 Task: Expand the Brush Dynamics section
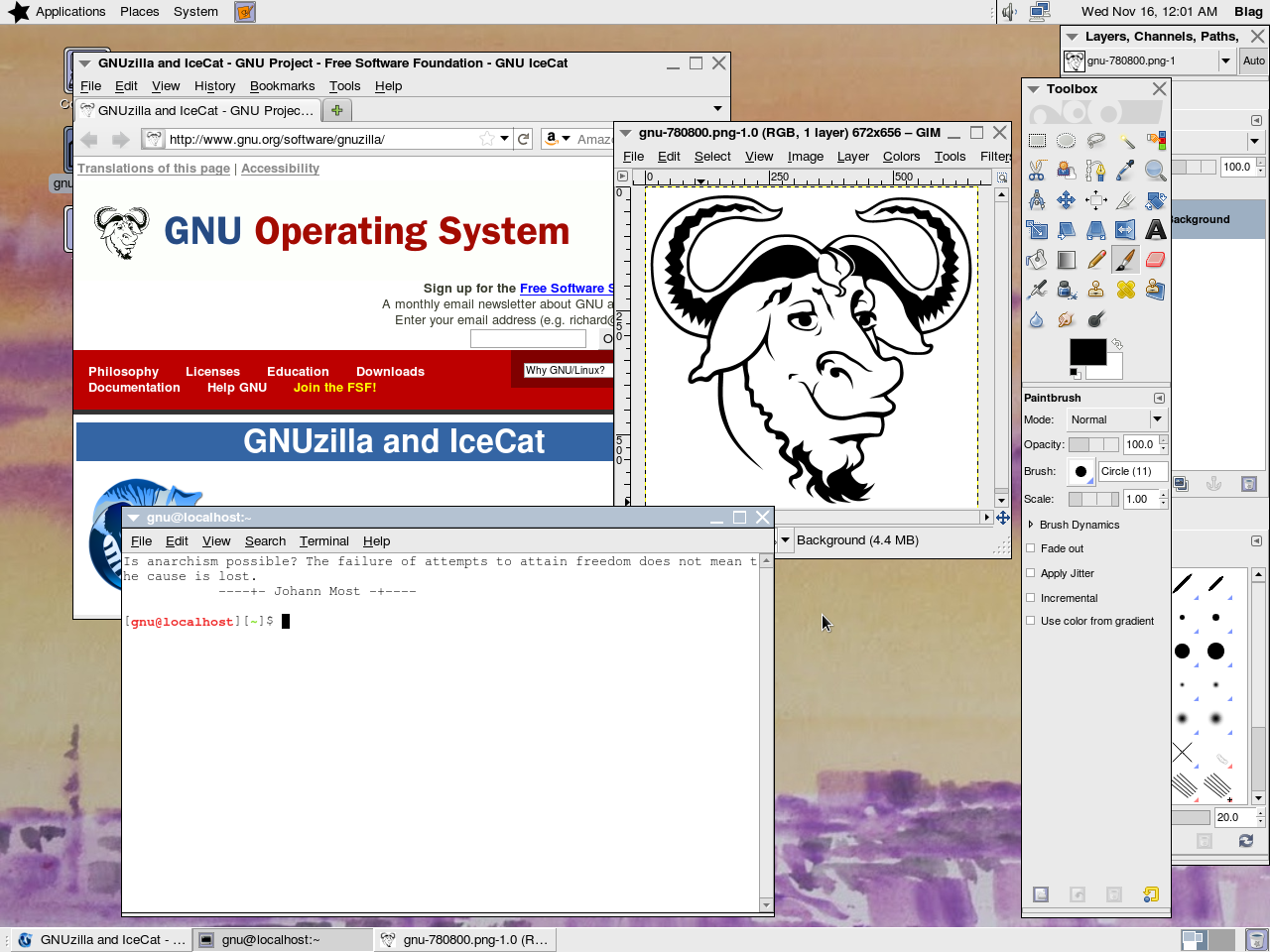[1031, 525]
